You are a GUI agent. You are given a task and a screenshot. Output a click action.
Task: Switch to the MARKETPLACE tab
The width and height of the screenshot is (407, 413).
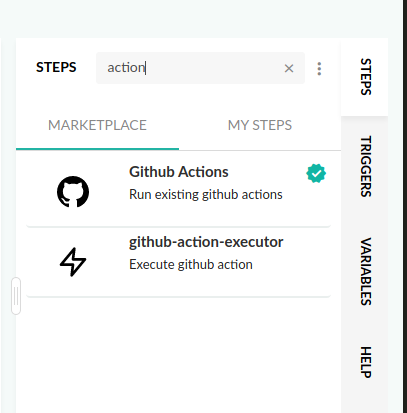(x=97, y=125)
